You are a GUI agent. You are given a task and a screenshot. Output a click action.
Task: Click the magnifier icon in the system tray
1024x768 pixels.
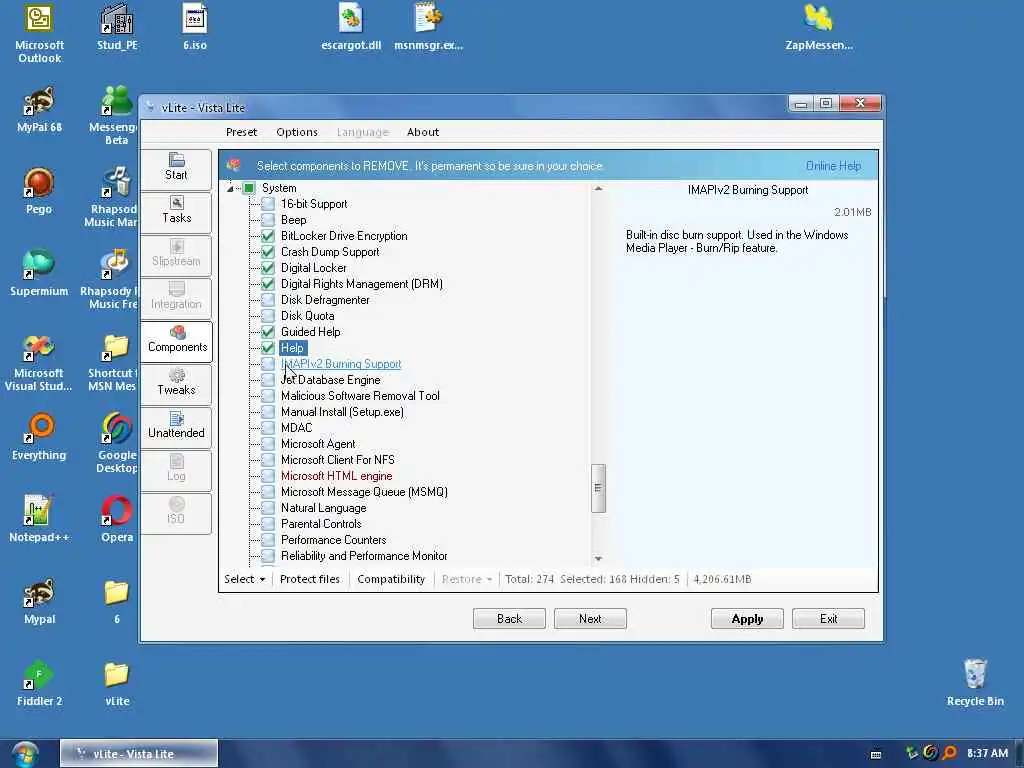[949, 753]
